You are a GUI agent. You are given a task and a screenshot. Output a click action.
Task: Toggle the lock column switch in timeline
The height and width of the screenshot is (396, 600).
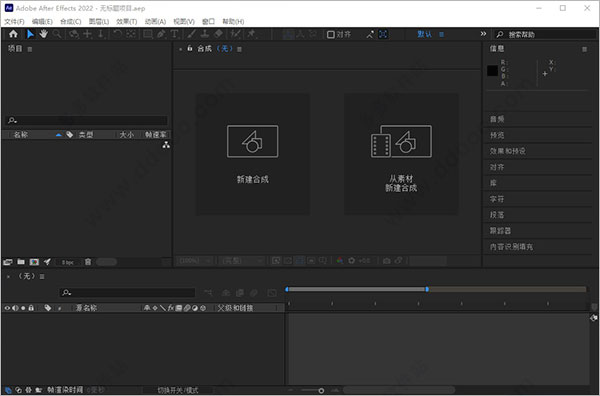pyautogui.click(x=31, y=308)
